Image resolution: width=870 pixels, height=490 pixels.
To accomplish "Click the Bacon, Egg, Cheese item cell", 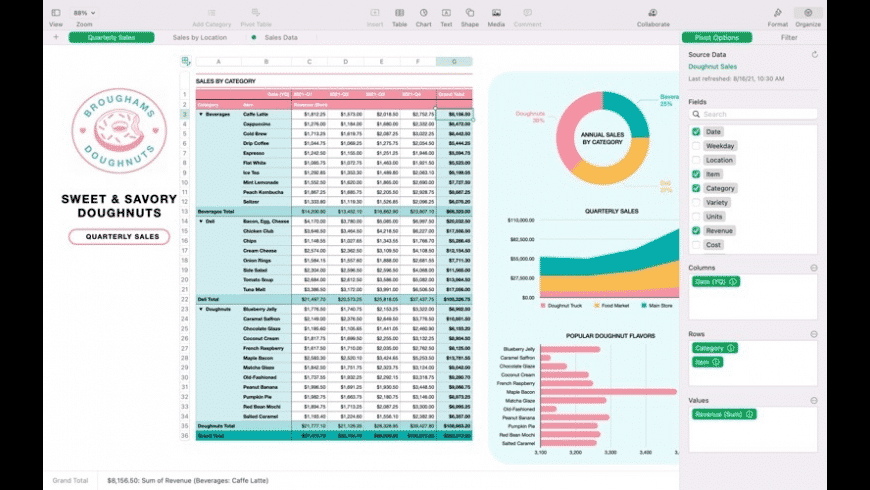I will click(x=266, y=221).
